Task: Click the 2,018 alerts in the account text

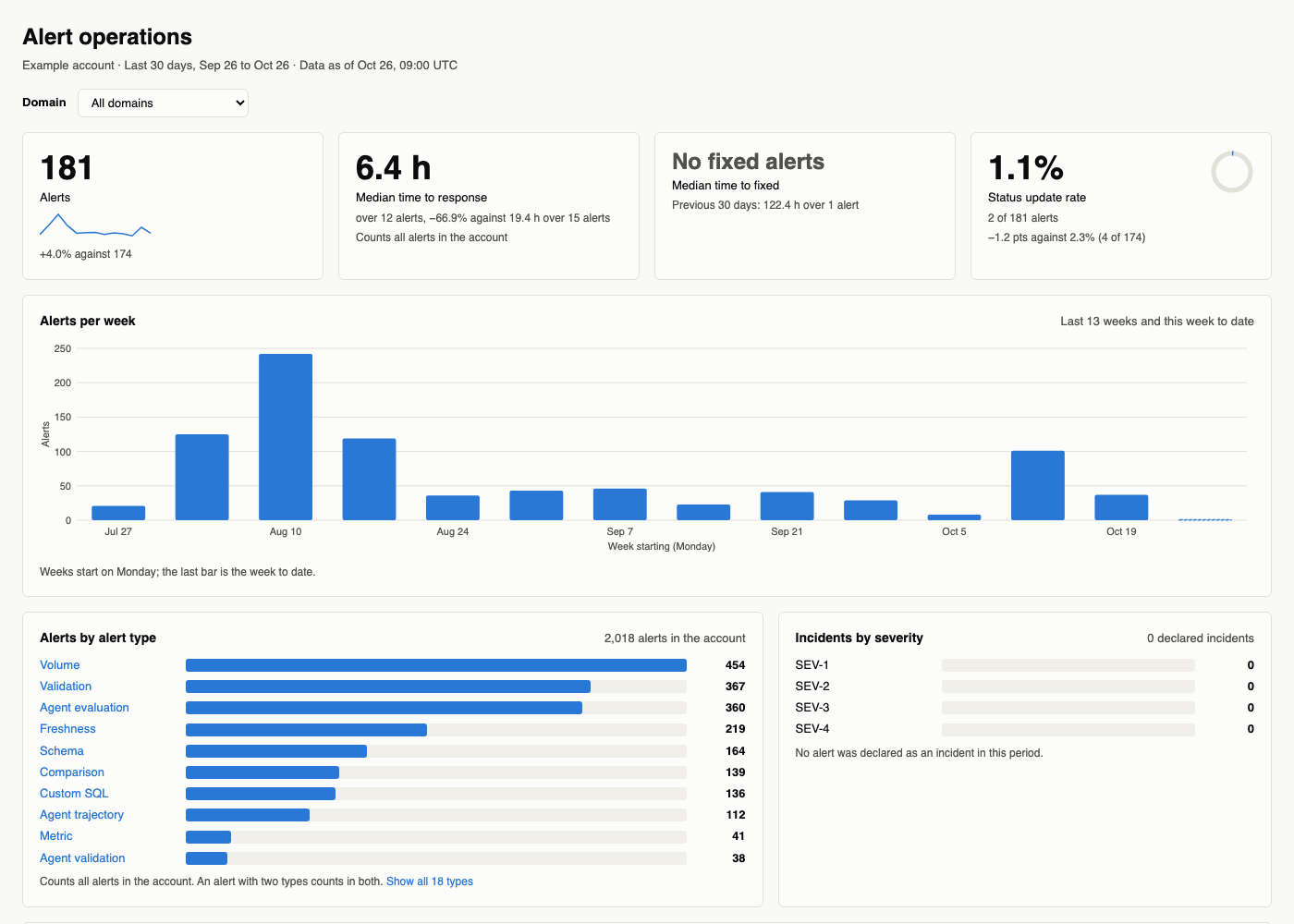Action: coord(675,638)
